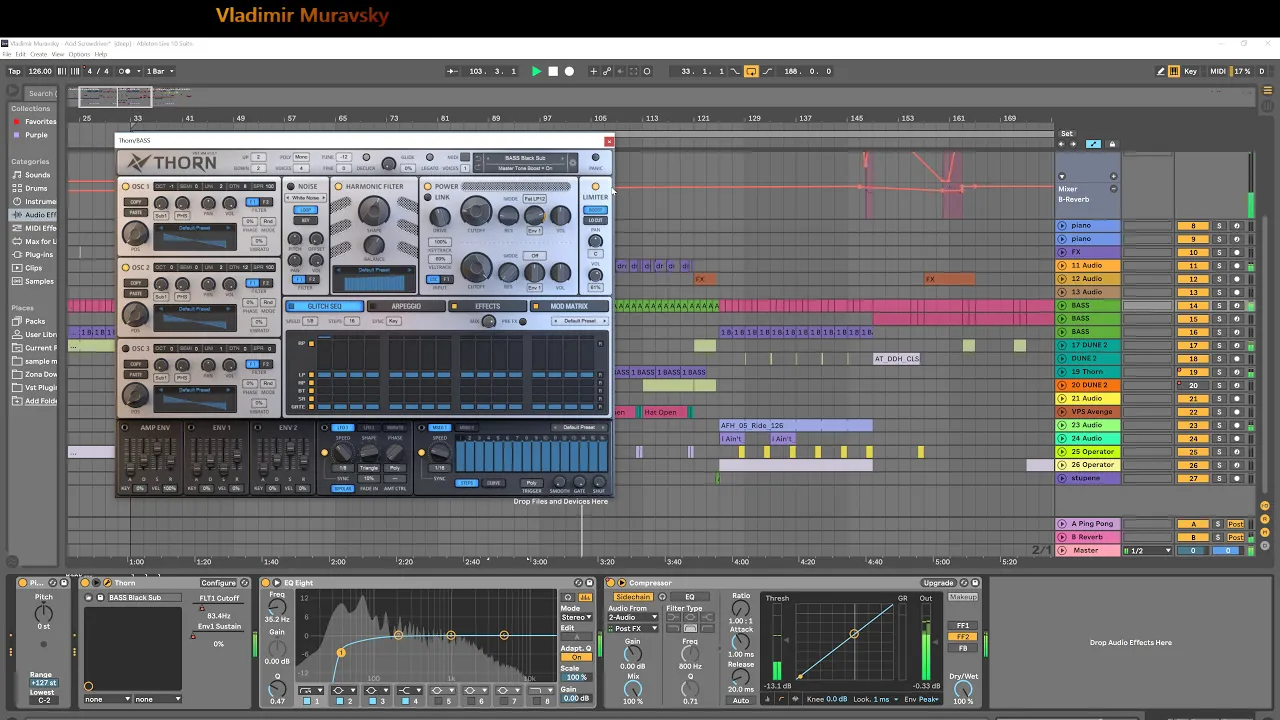The height and width of the screenshot is (720, 1280).
Task: Open the View menu
Action: click(x=58, y=54)
